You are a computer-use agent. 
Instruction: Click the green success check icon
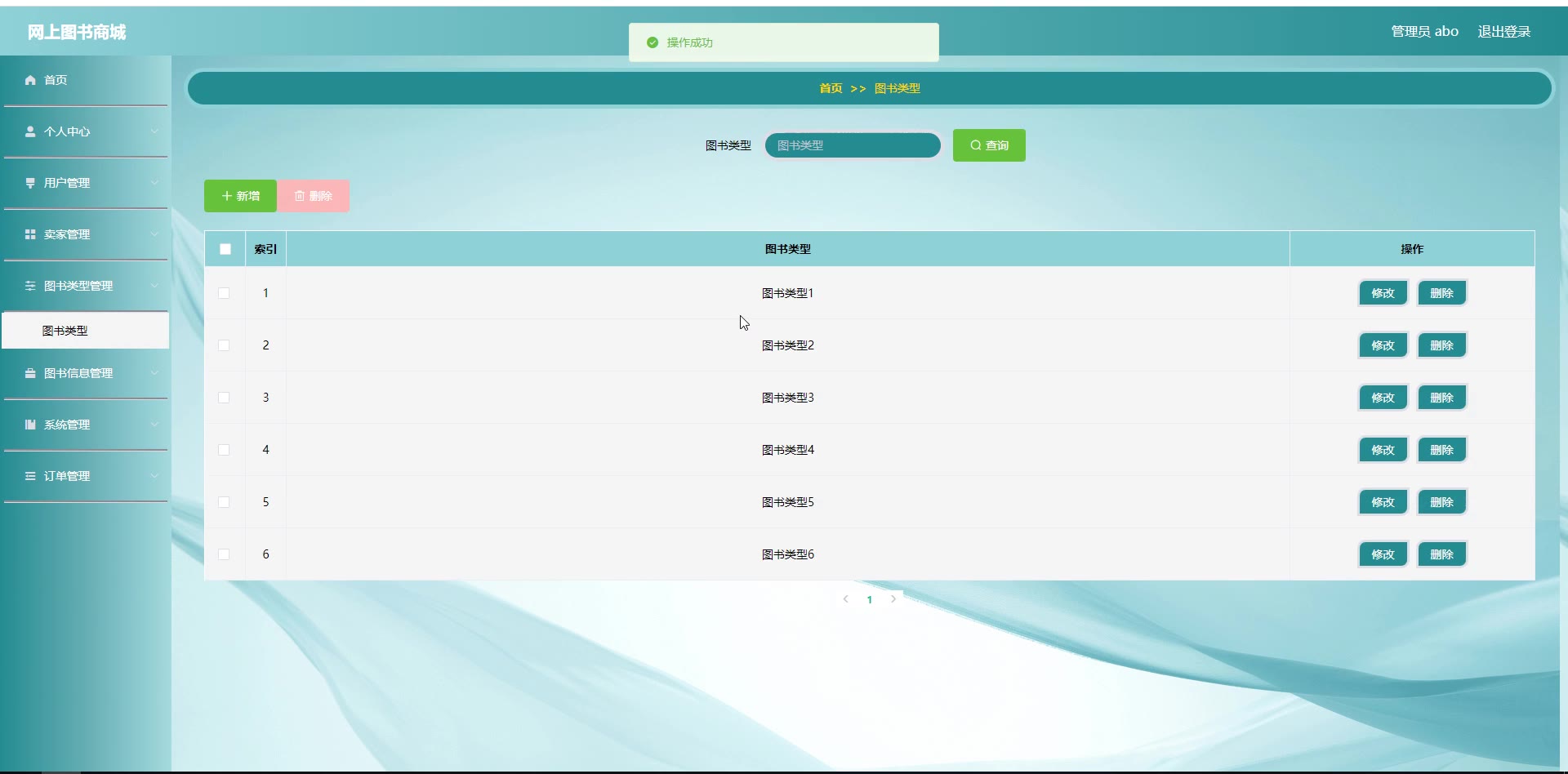tap(653, 42)
